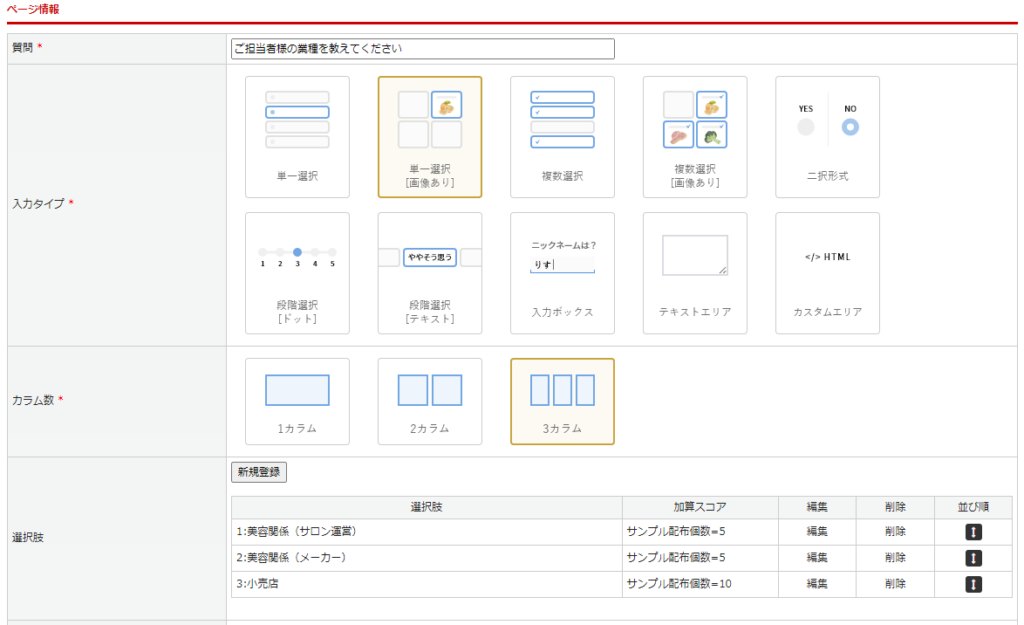Choose the 二択形式 YES/NO type
1024x625 pixels.
tap(827, 137)
